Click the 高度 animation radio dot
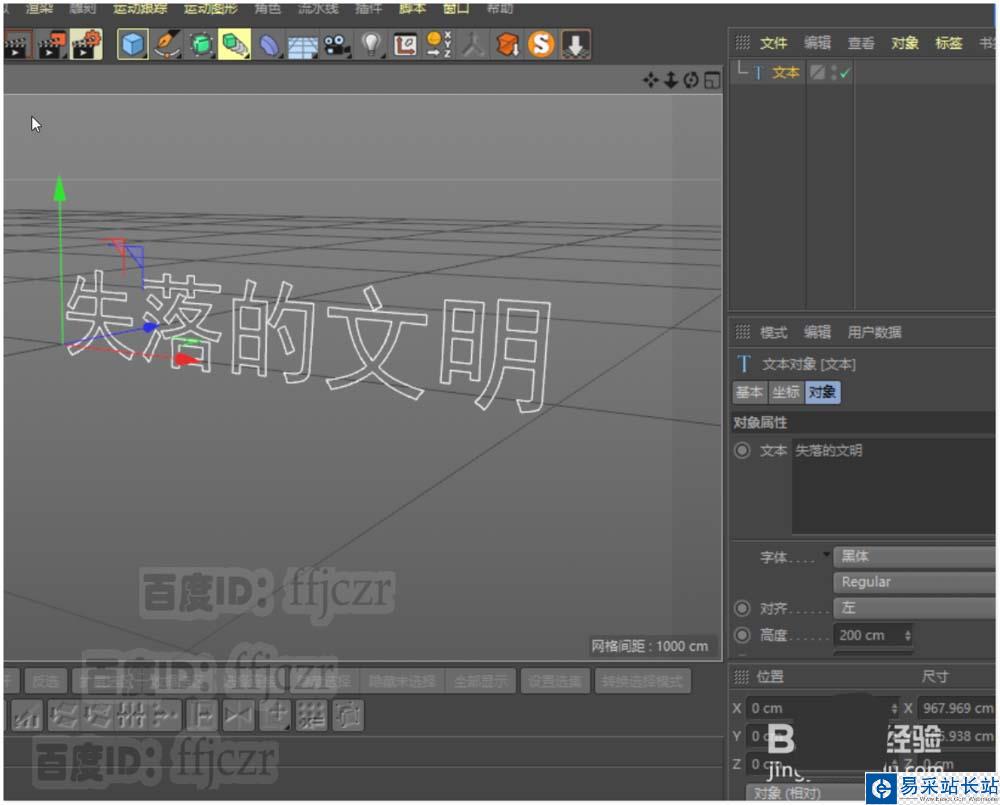 point(742,635)
